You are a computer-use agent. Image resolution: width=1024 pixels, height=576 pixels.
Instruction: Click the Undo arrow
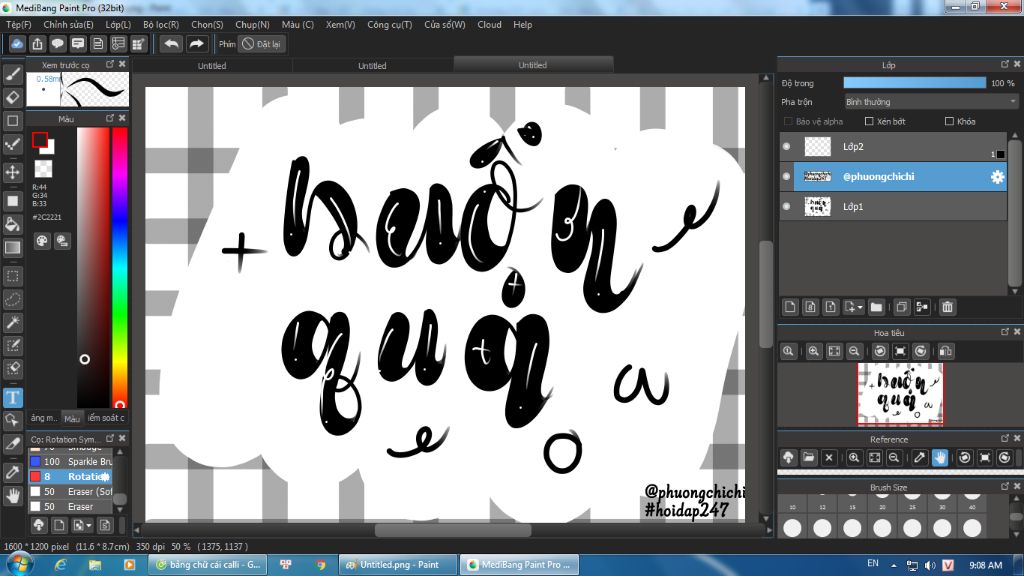171,44
